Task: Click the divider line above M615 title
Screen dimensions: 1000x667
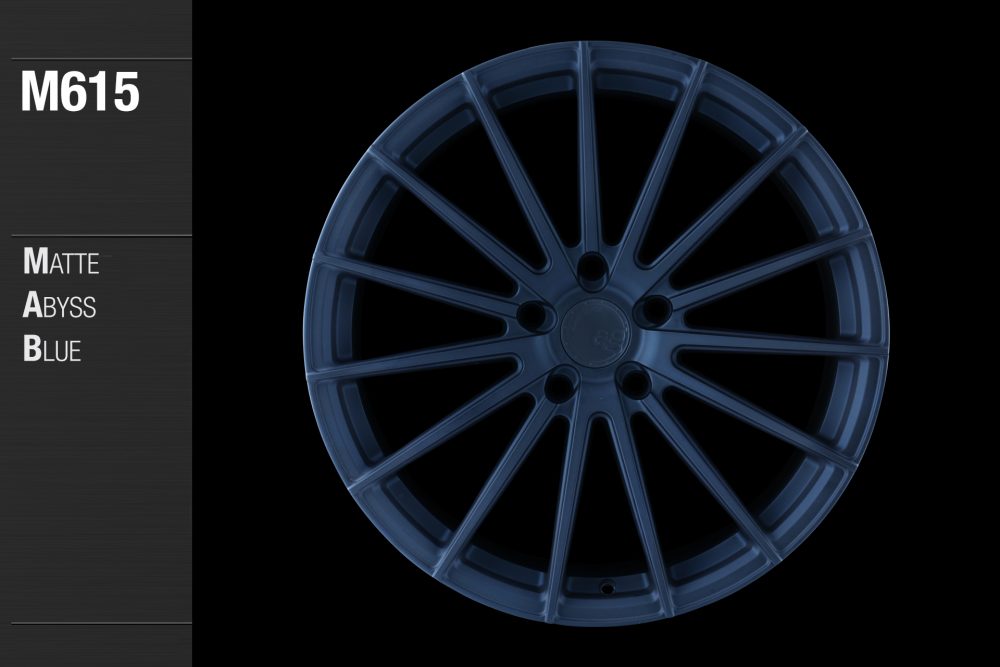Action: 96,59
